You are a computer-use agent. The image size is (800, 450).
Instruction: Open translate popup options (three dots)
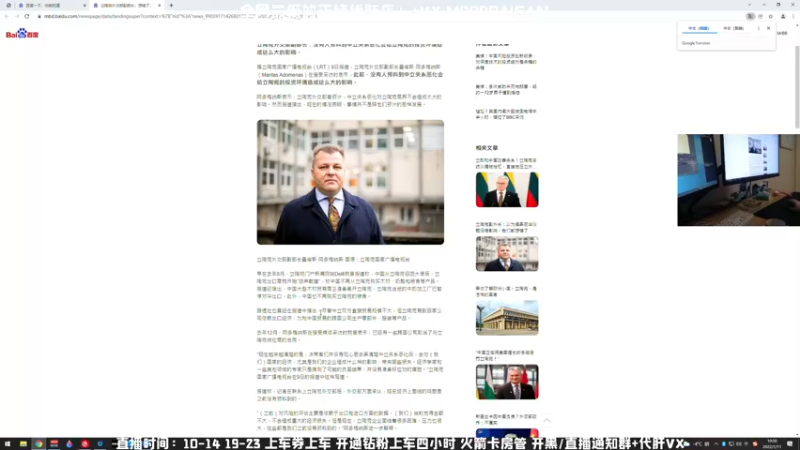pos(759,29)
